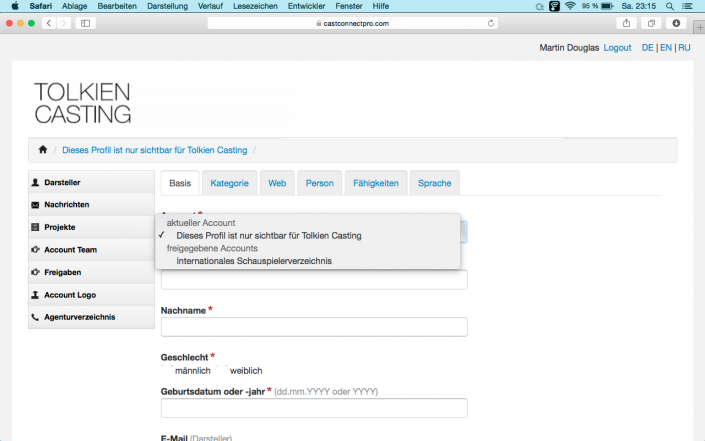
Task: Switch language to DE
Action: 647,48
